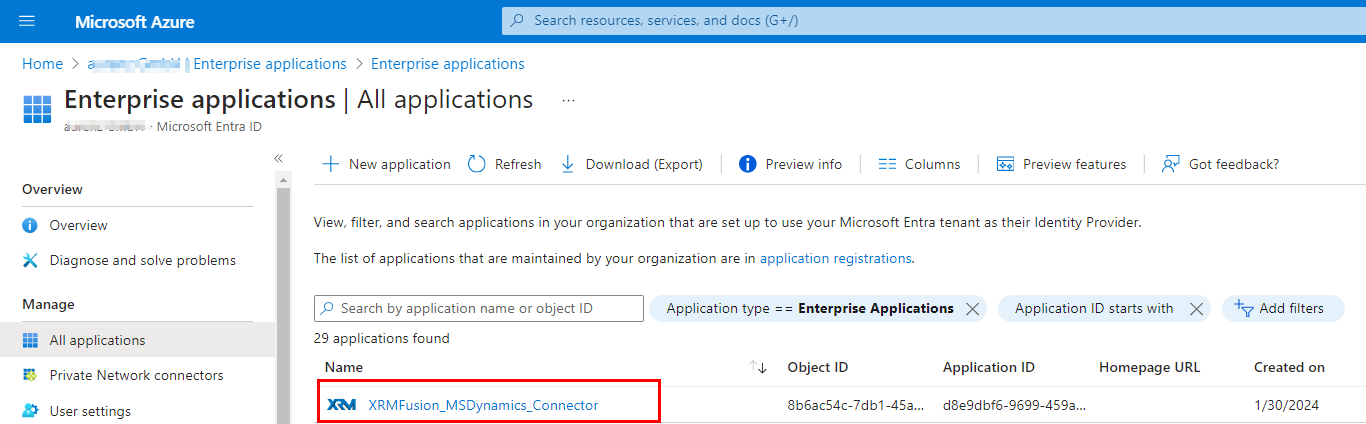Refresh the applications list
This screenshot has width=1366, height=424.
point(504,164)
